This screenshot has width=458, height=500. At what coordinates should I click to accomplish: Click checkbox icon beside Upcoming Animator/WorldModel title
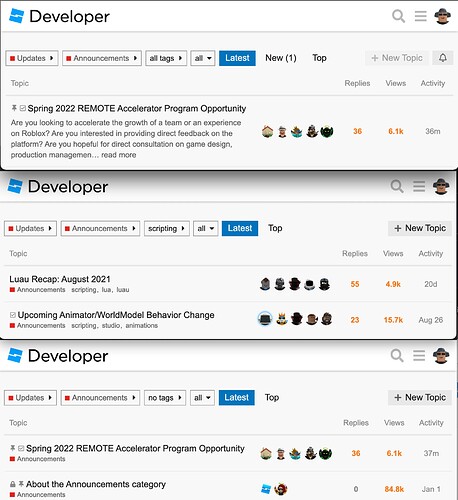13,315
